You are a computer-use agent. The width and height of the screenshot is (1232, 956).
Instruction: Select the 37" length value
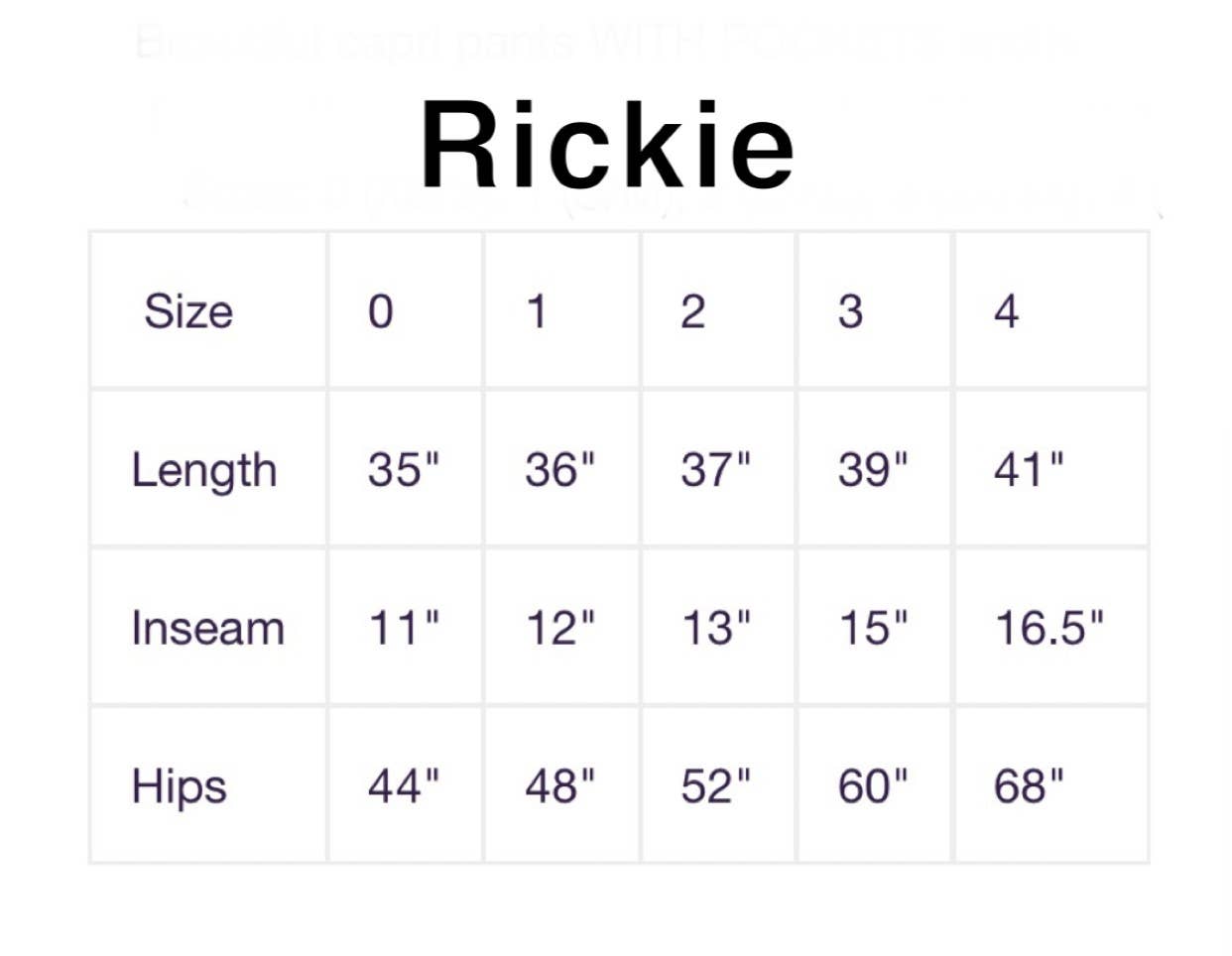tap(716, 469)
